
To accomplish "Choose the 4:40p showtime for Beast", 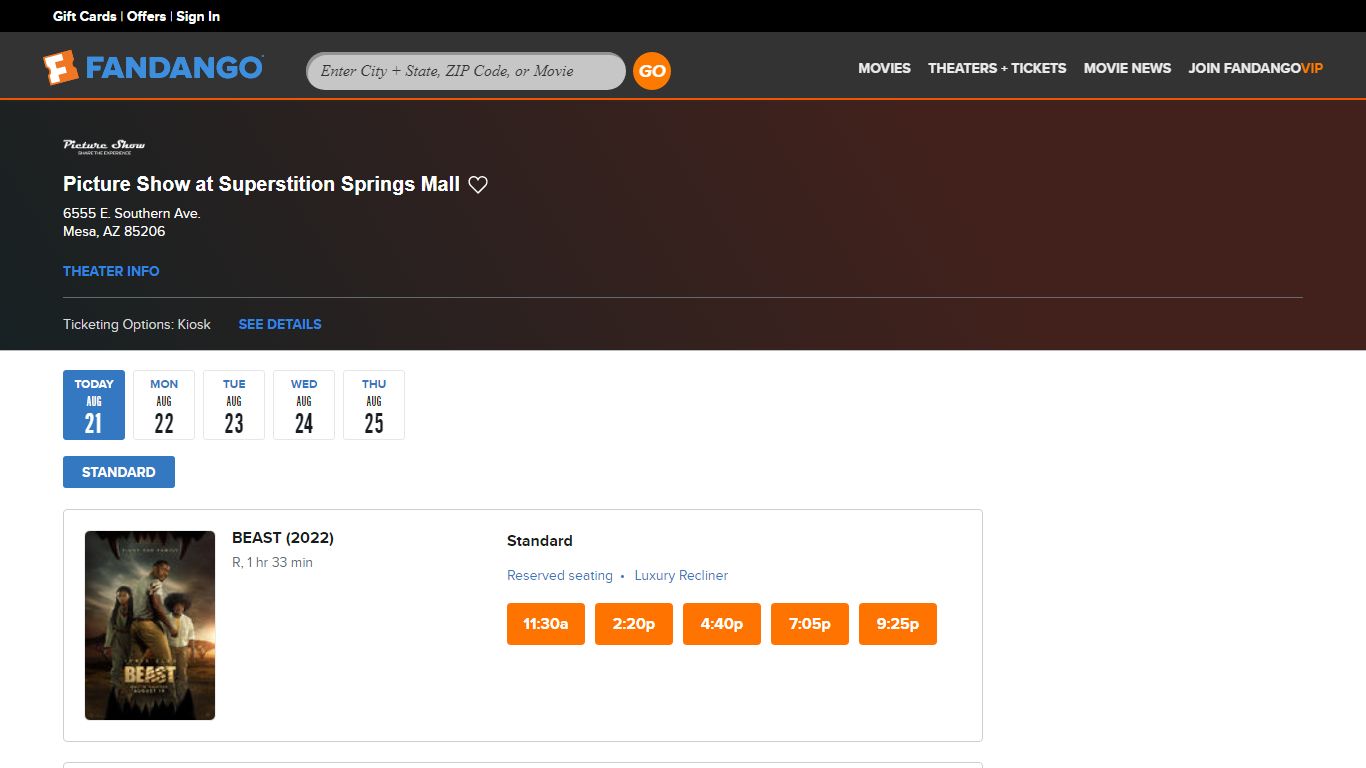I will coord(722,624).
